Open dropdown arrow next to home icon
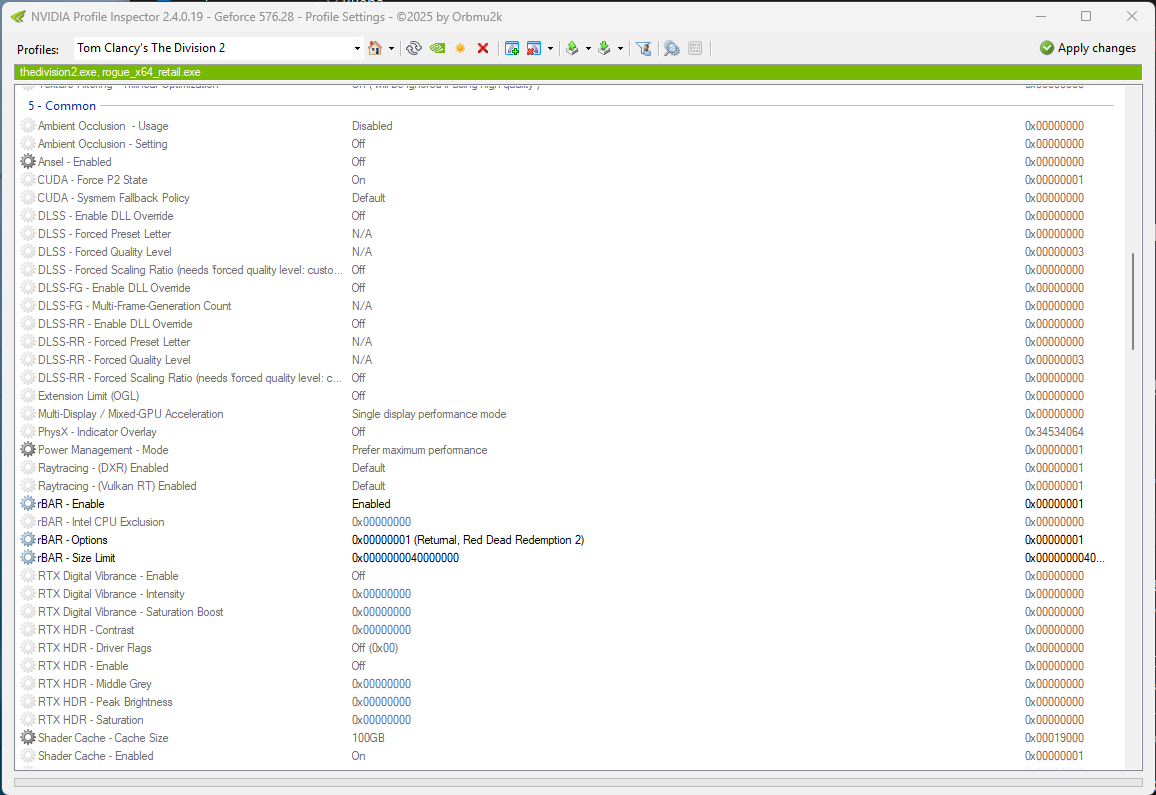Screen dimensions: 1156x795 coord(391,49)
